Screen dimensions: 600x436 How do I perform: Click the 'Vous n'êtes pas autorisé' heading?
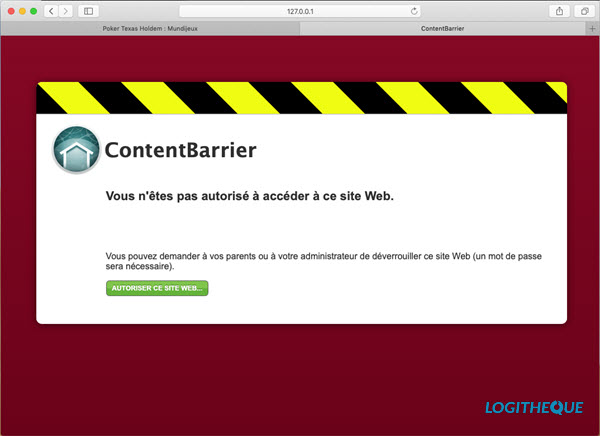coord(249,196)
